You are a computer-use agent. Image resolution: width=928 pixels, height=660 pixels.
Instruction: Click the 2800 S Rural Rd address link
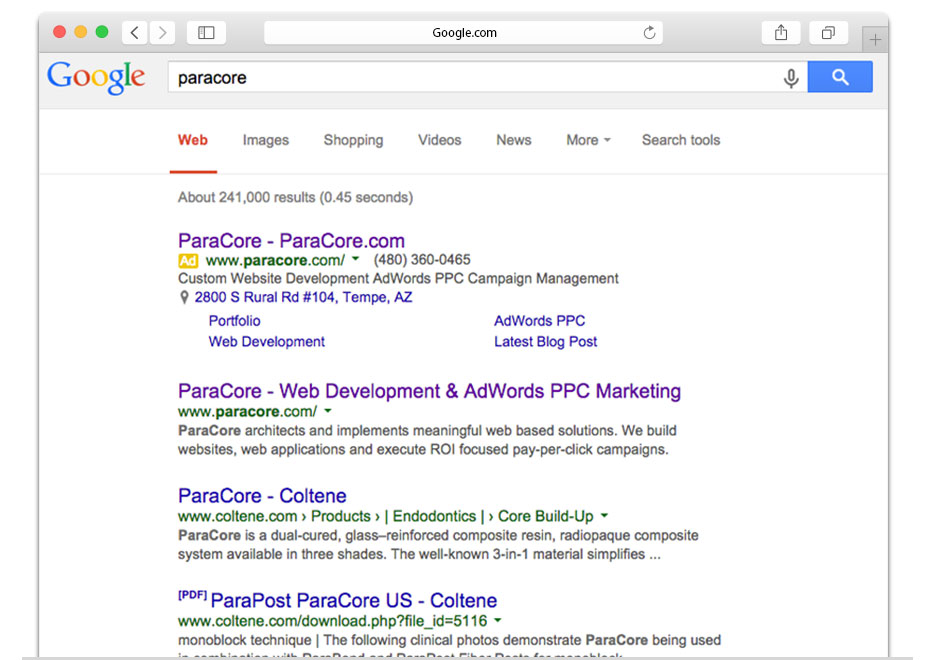pyautogui.click(x=303, y=297)
